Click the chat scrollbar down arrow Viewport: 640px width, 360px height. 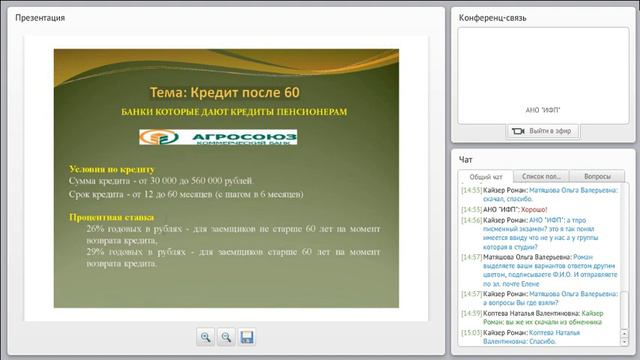pyautogui.click(x=624, y=342)
